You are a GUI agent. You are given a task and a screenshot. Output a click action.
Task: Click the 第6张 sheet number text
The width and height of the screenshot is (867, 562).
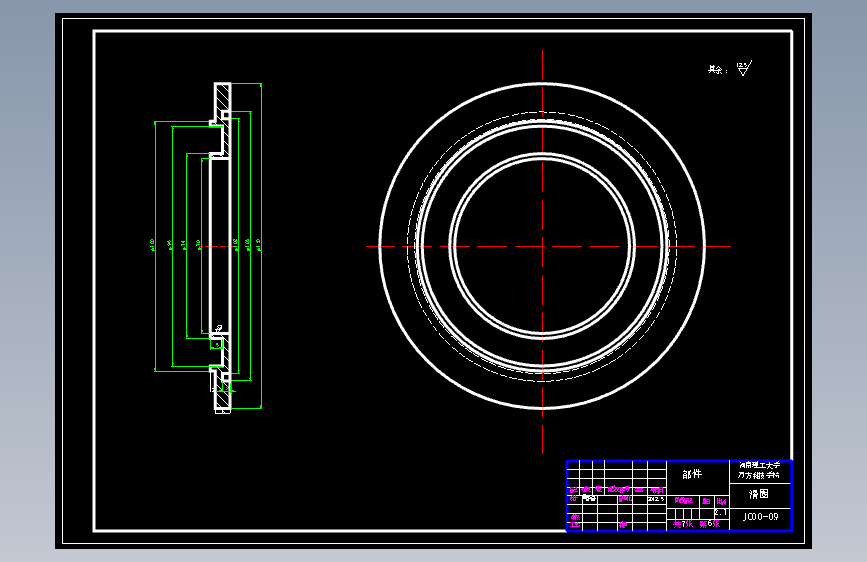point(709,524)
